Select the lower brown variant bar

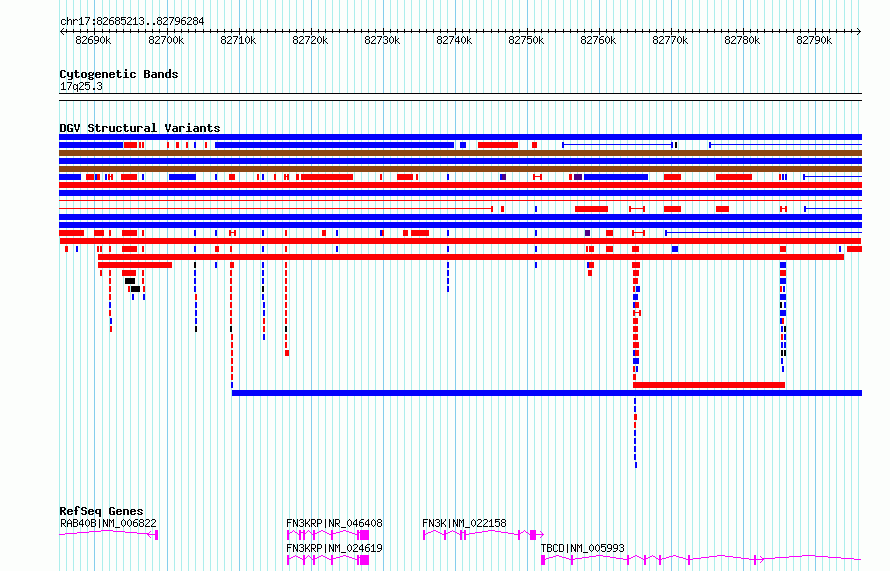click(x=460, y=169)
